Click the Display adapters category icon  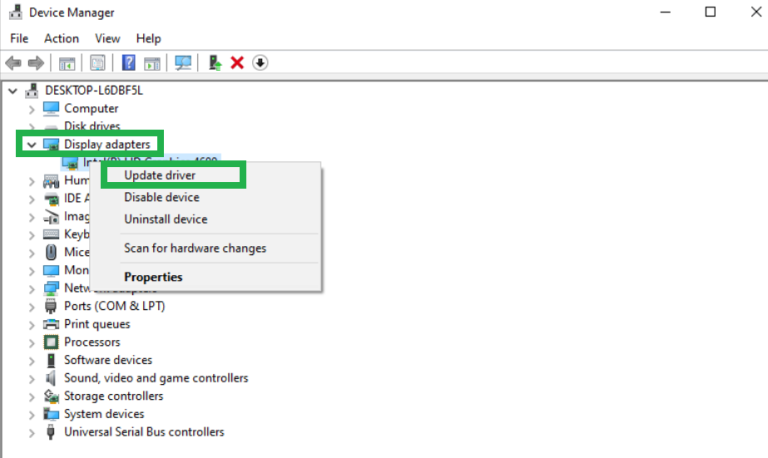pos(51,145)
